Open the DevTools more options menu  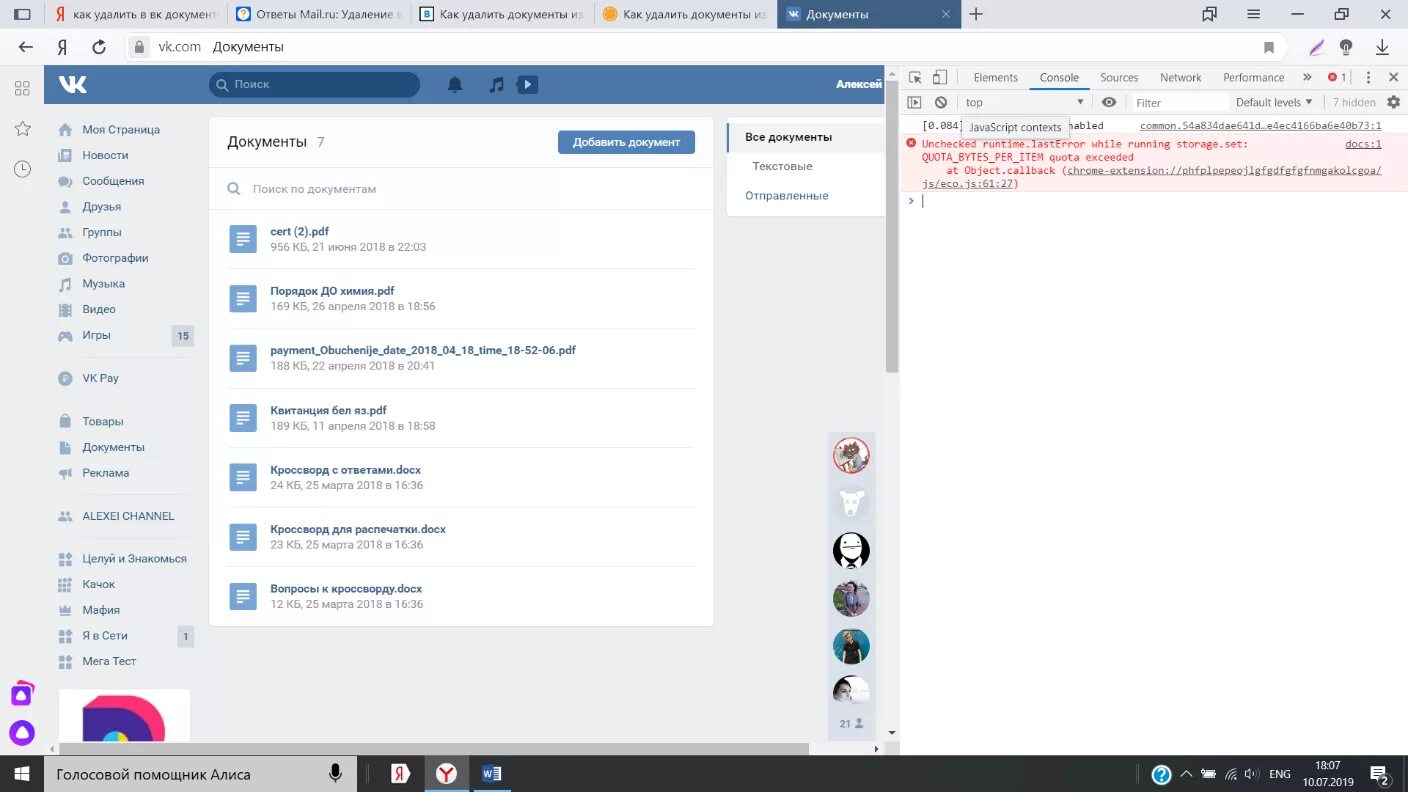1369,77
